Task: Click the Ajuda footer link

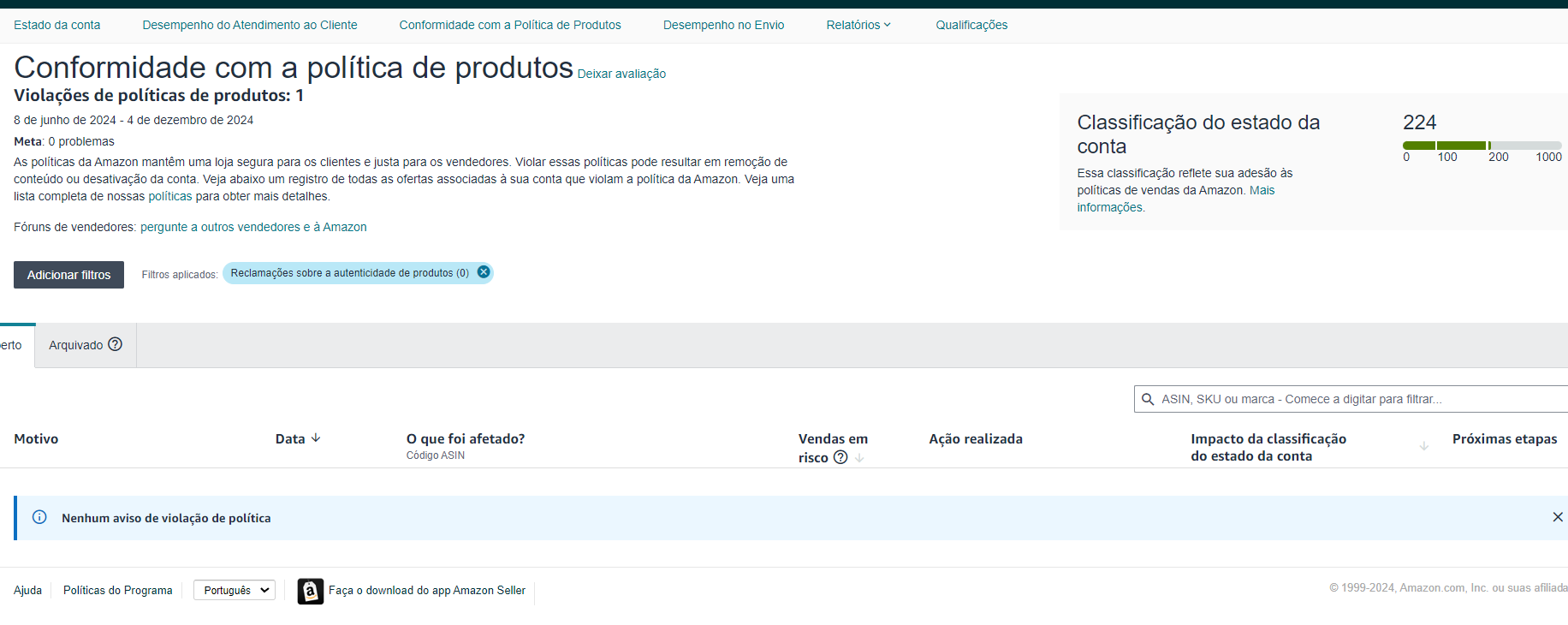Action: (x=27, y=590)
